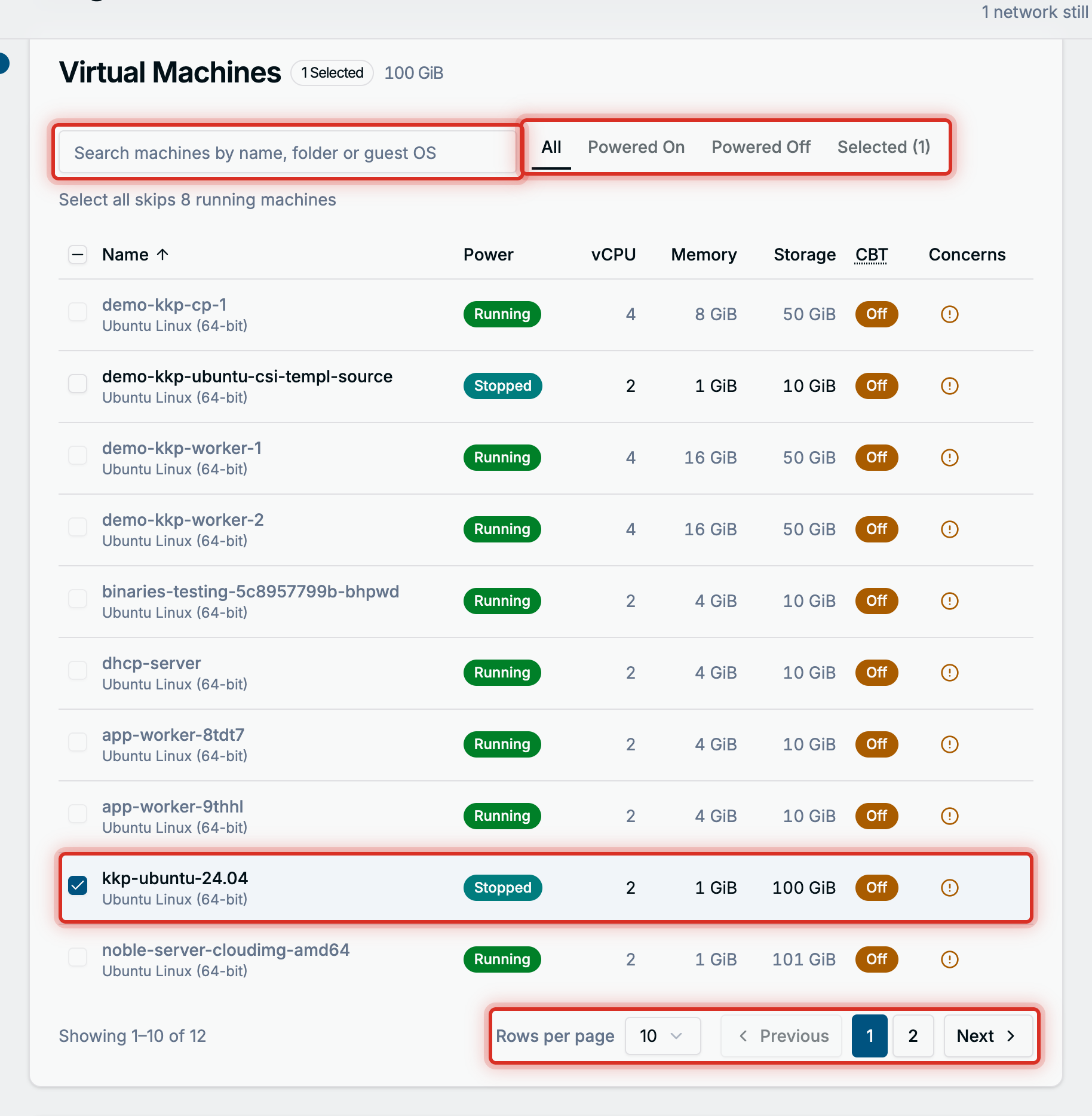Click the CBT Off badge for dhcp-server
1092x1116 pixels.
click(x=876, y=673)
